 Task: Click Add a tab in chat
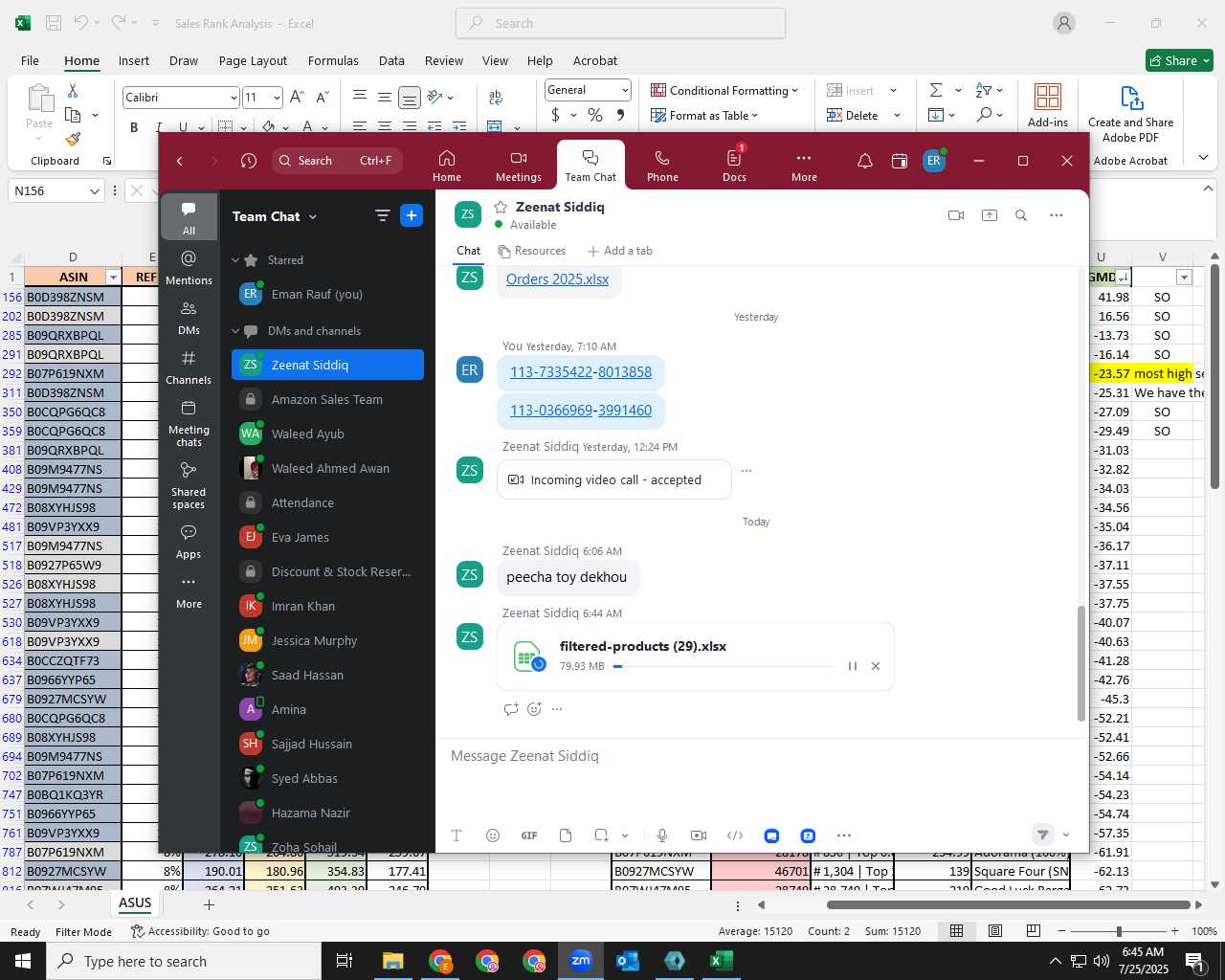tap(620, 251)
